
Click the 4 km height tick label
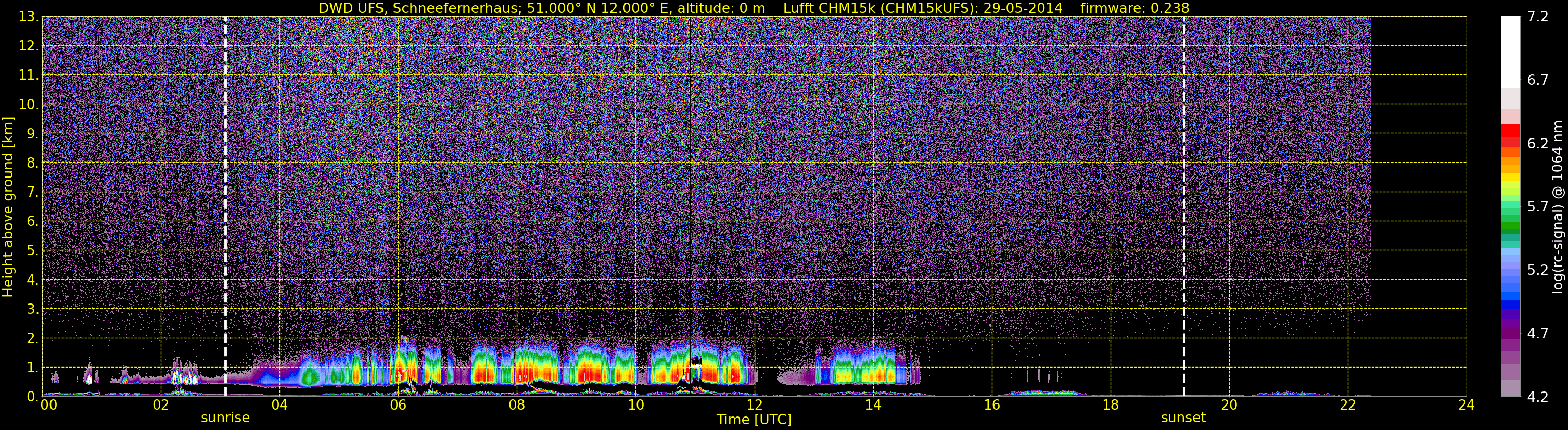pos(32,280)
